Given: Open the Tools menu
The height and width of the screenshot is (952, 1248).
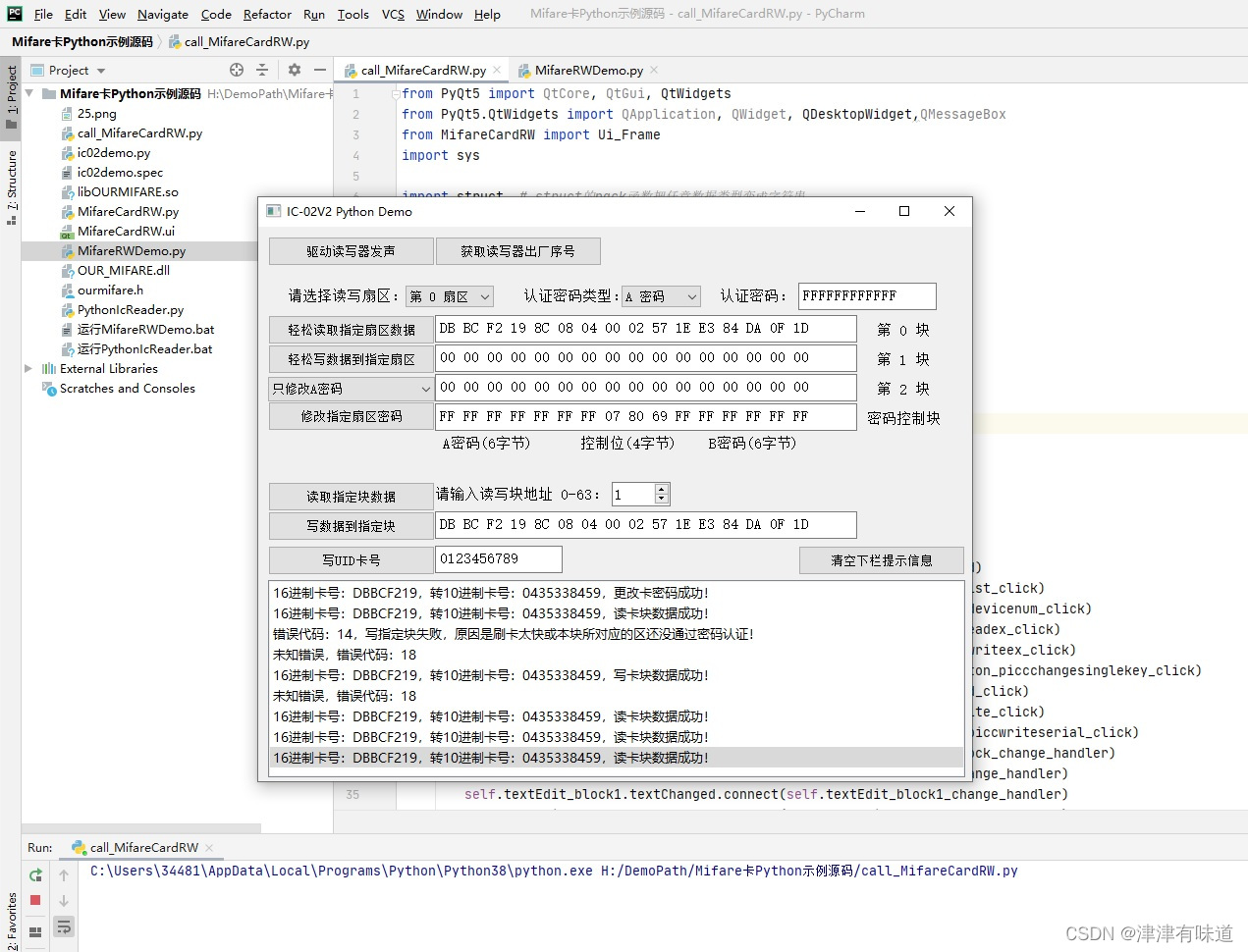Looking at the screenshot, I should [353, 14].
